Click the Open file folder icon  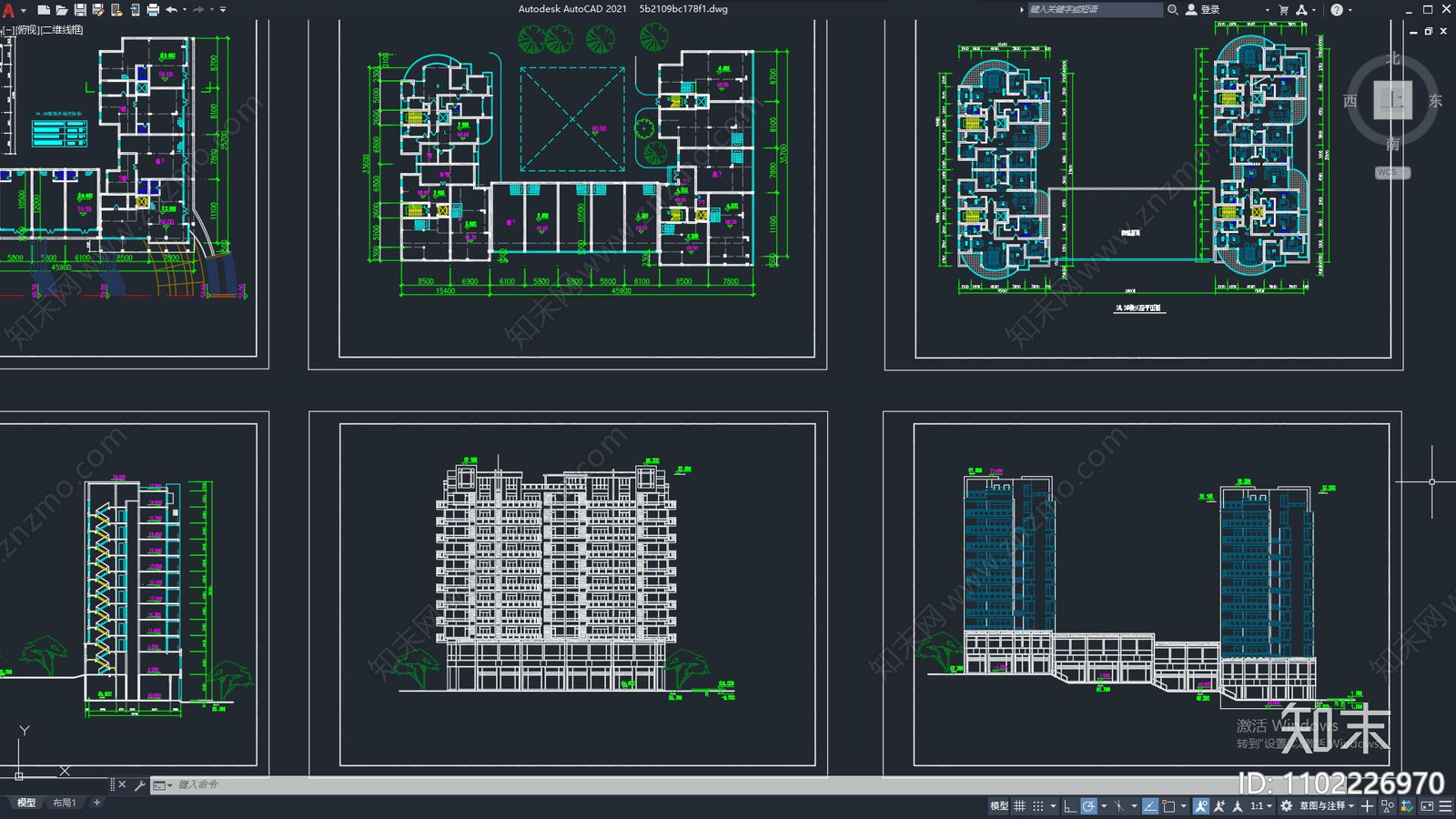pyautogui.click(x=62, y=9)
